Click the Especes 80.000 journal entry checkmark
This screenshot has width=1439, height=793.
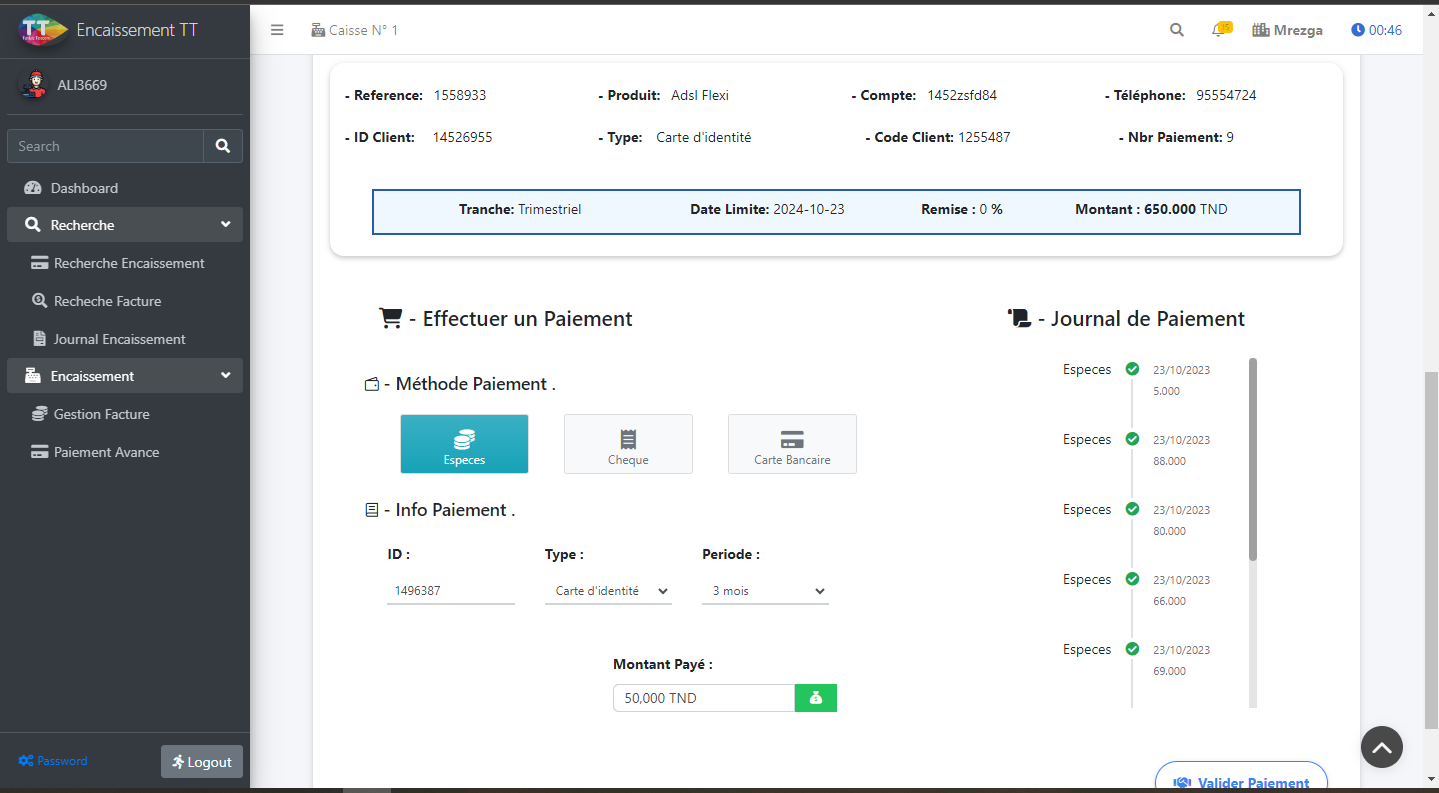1132,509
